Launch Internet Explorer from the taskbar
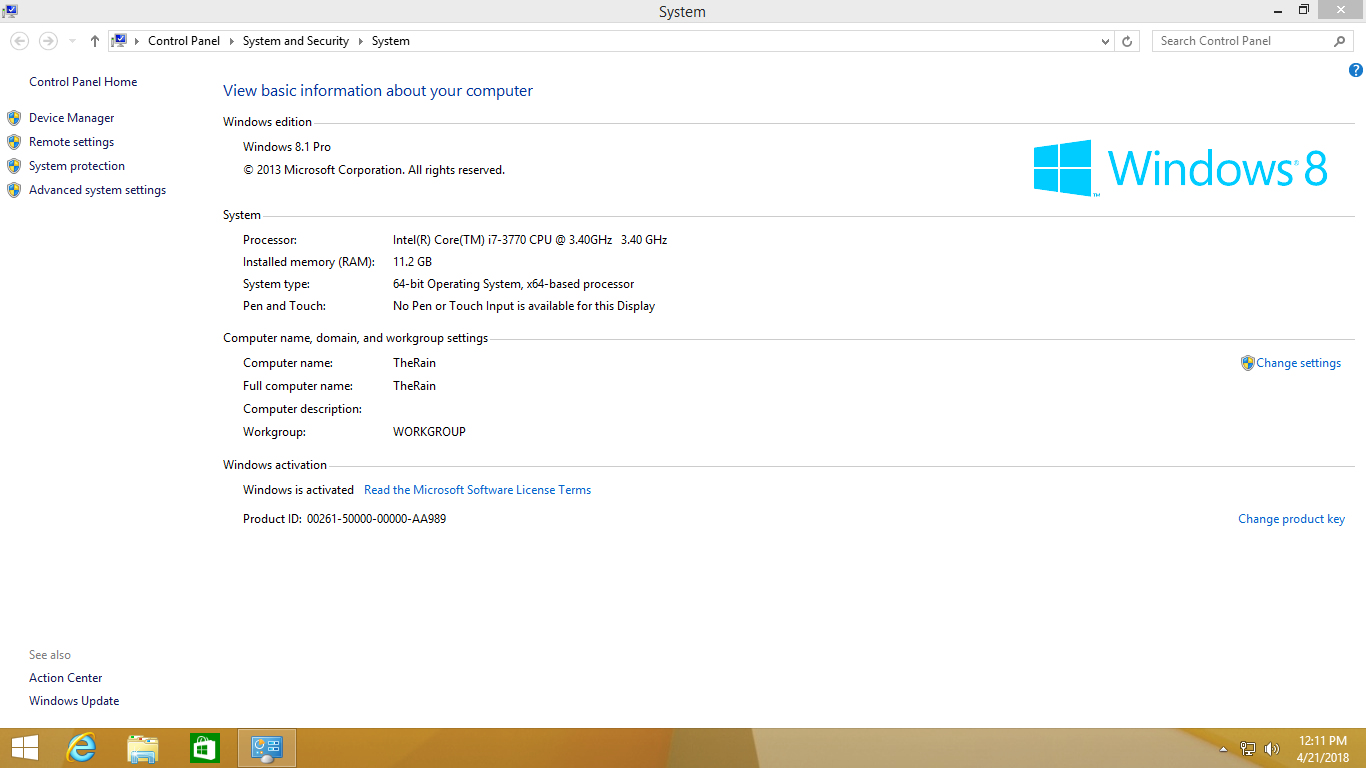Image resolution: width=1366 pixels, height=768 pixels. click(81, 748)
